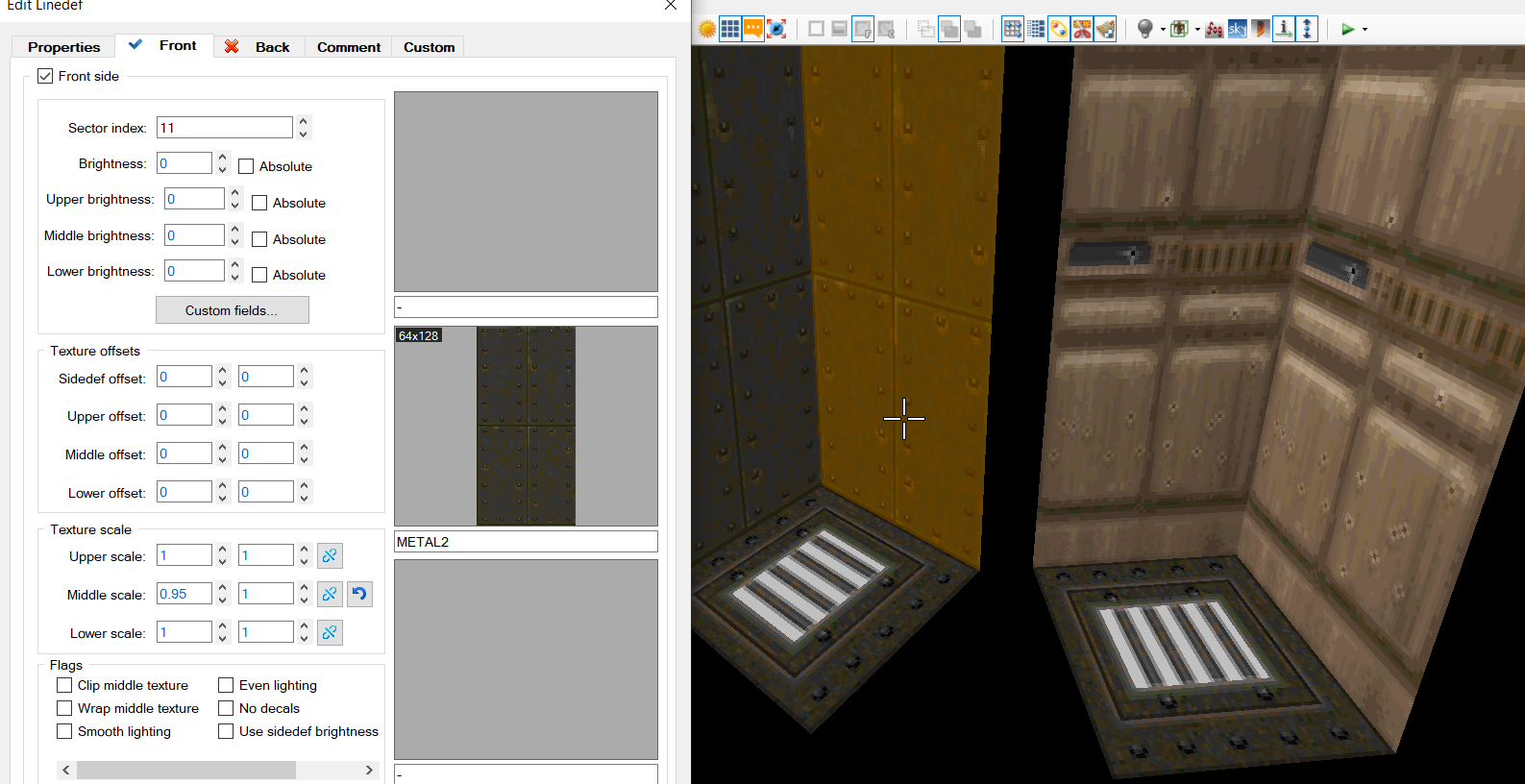Check No decals flag
This screenshot has width=1525, height=784.
(x=226, y=708)
